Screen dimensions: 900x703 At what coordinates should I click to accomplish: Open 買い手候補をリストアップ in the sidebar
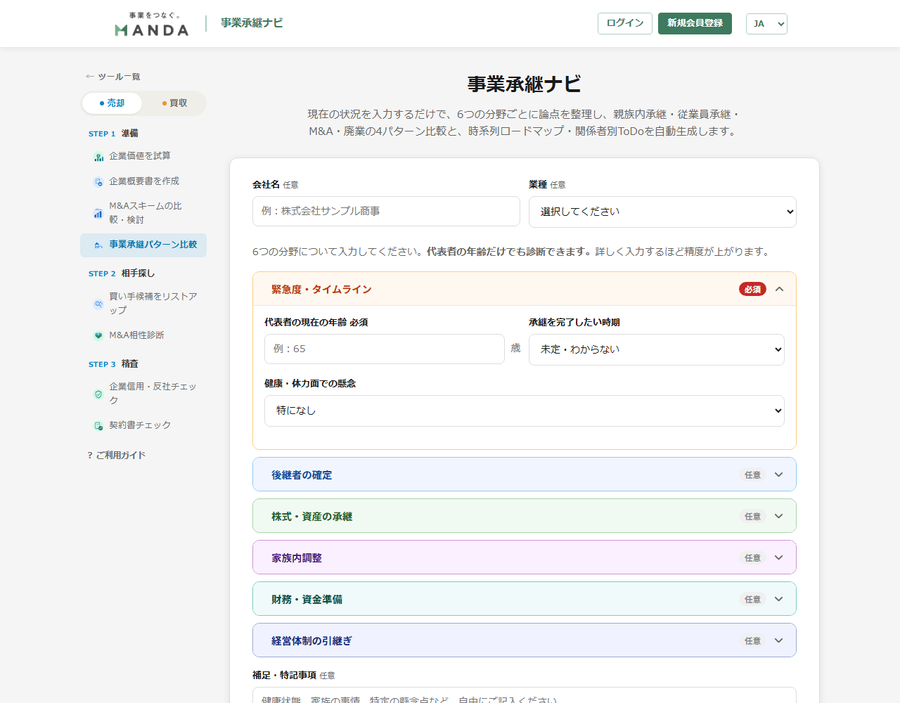[x=143, y=303]
